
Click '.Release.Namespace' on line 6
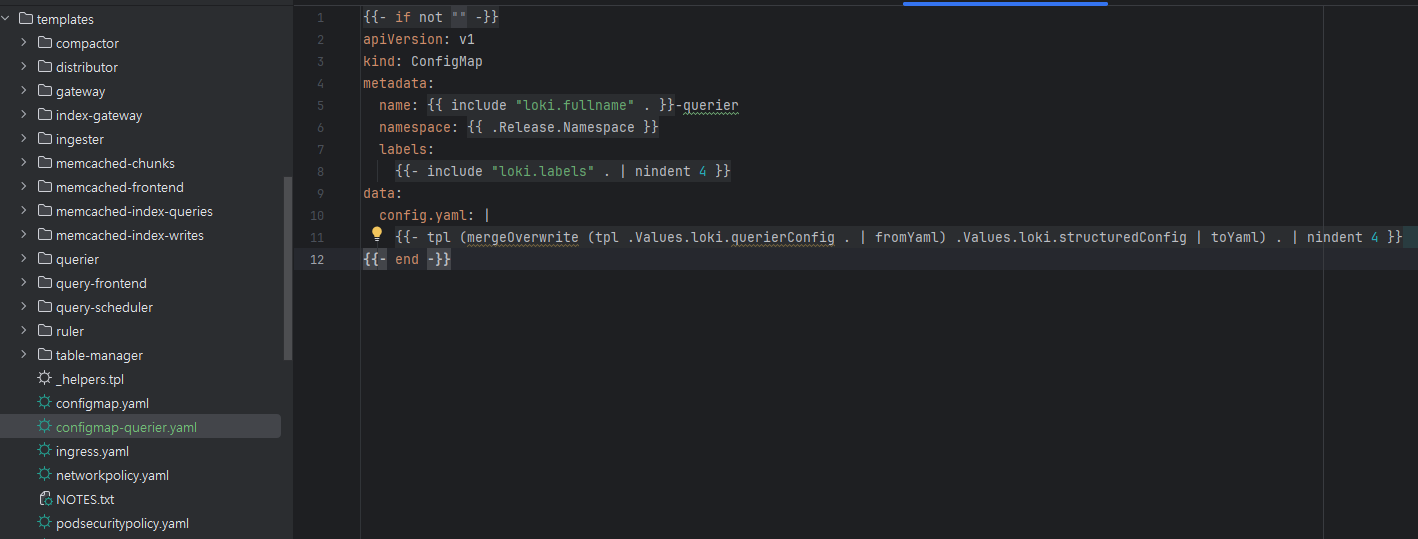563,127
